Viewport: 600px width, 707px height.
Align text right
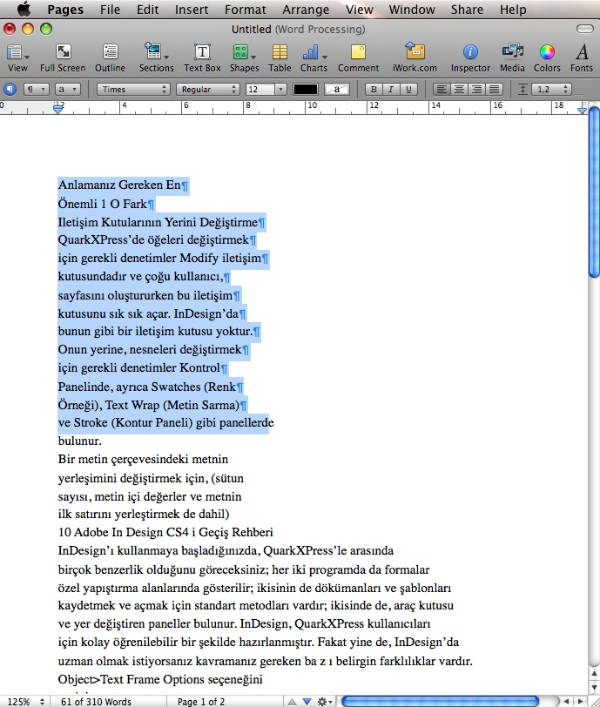[x=476, y=89]
